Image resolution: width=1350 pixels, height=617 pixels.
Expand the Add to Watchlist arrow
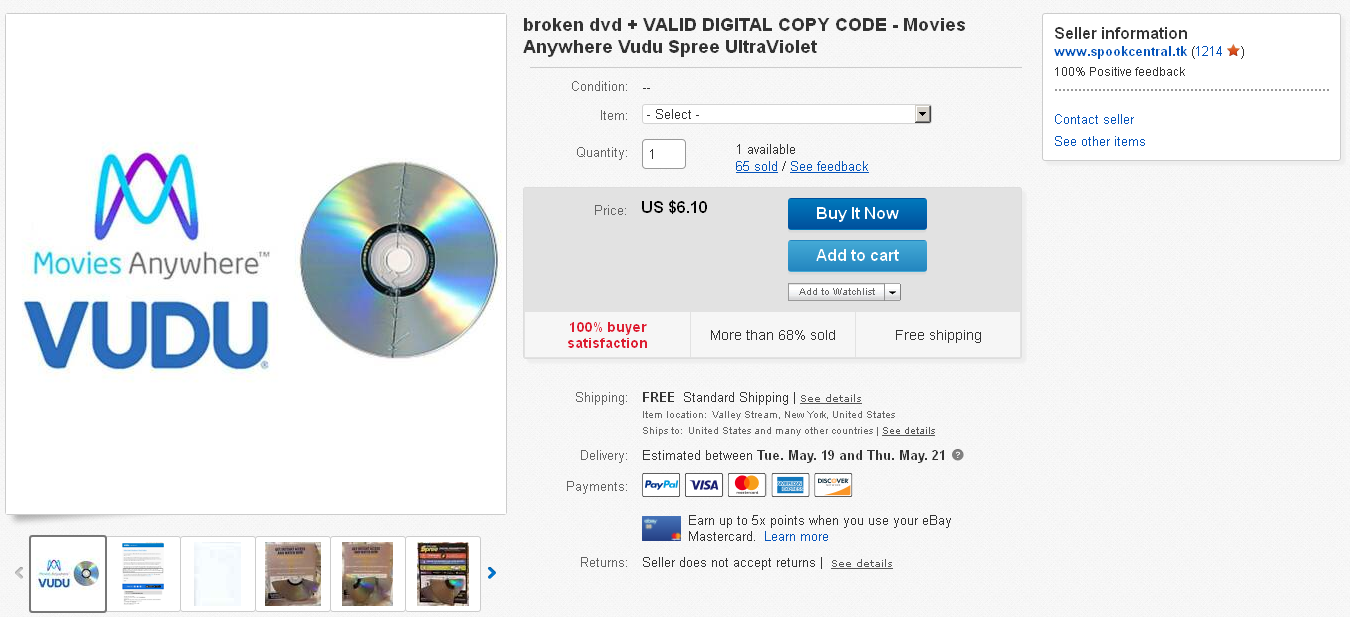click(893, 292)
